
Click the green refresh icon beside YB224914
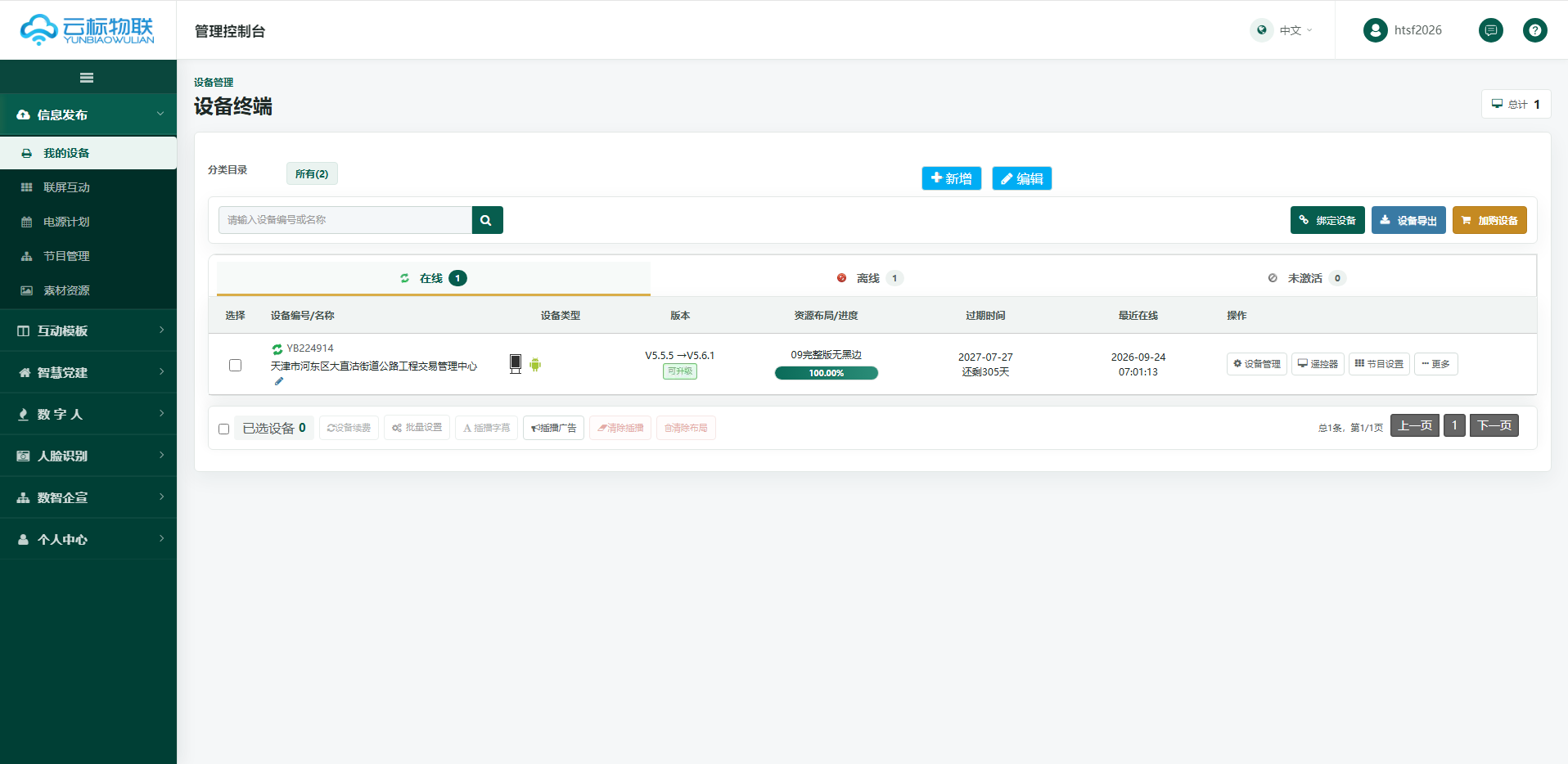(277, 348)
